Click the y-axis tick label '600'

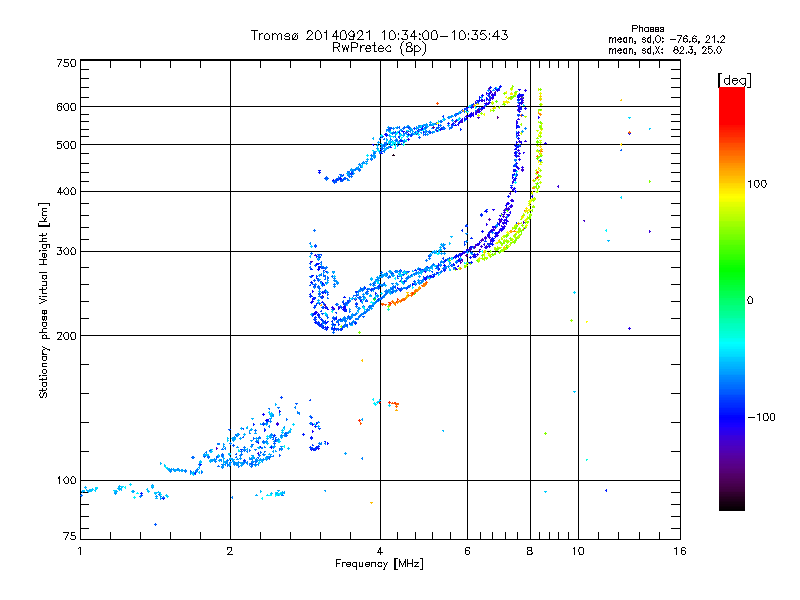66,107
